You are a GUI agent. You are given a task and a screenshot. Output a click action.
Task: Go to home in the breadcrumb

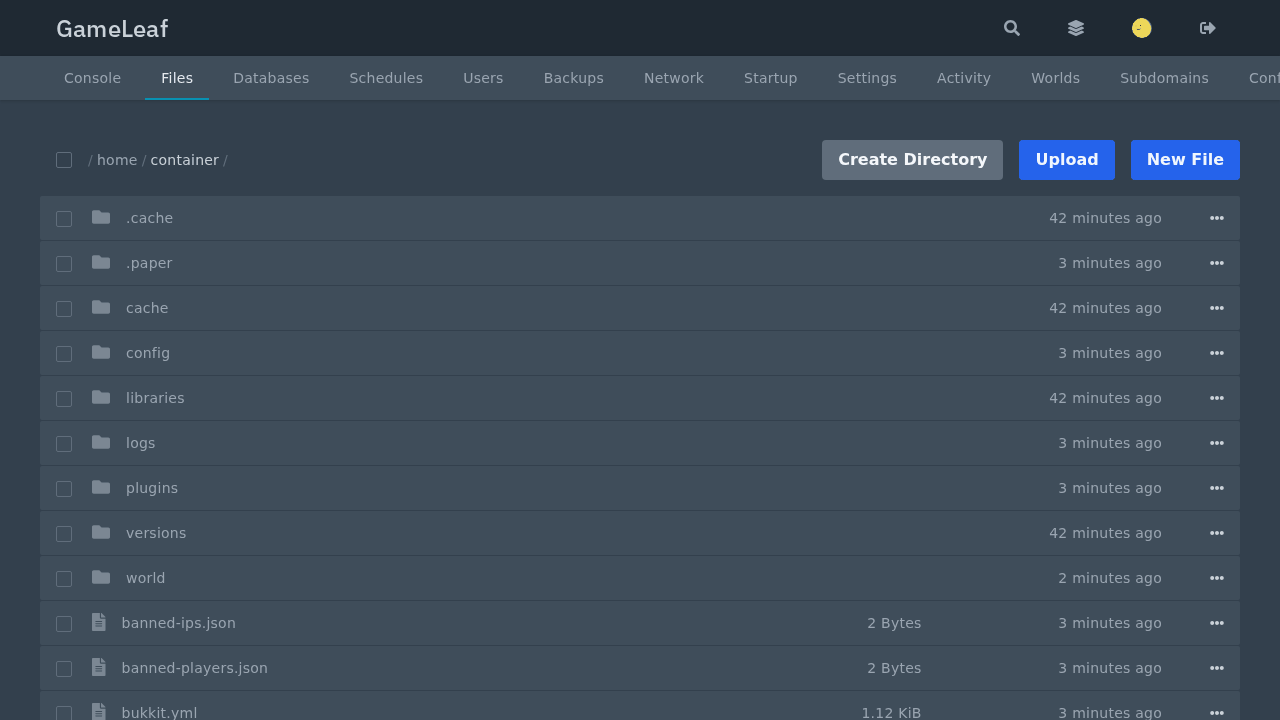pyautogui.click(x=117, y=160)
